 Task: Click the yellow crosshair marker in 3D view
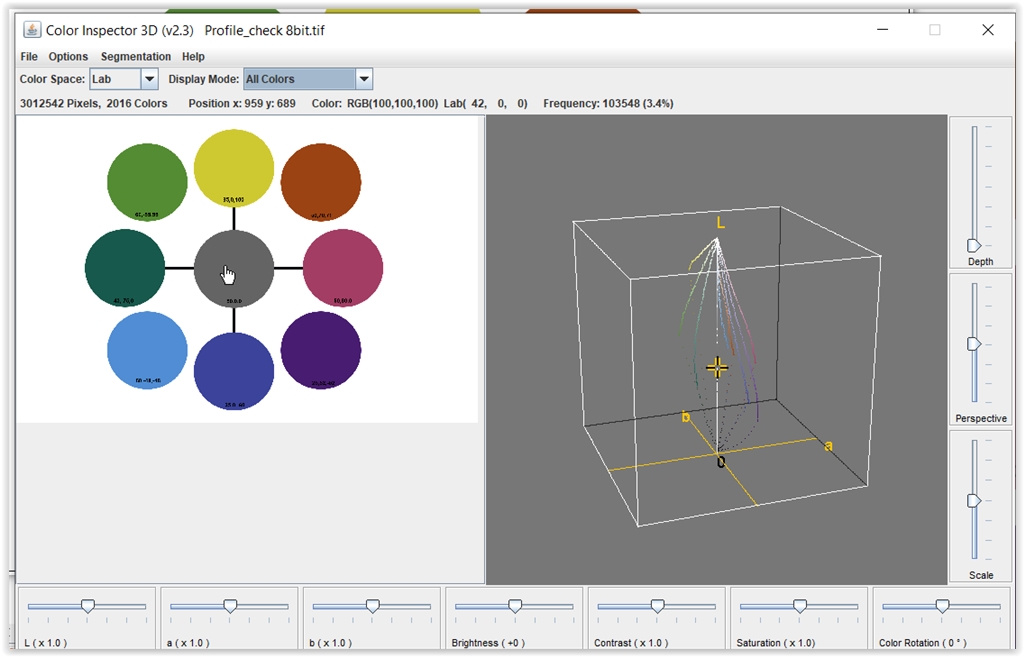tap(717, 367)
